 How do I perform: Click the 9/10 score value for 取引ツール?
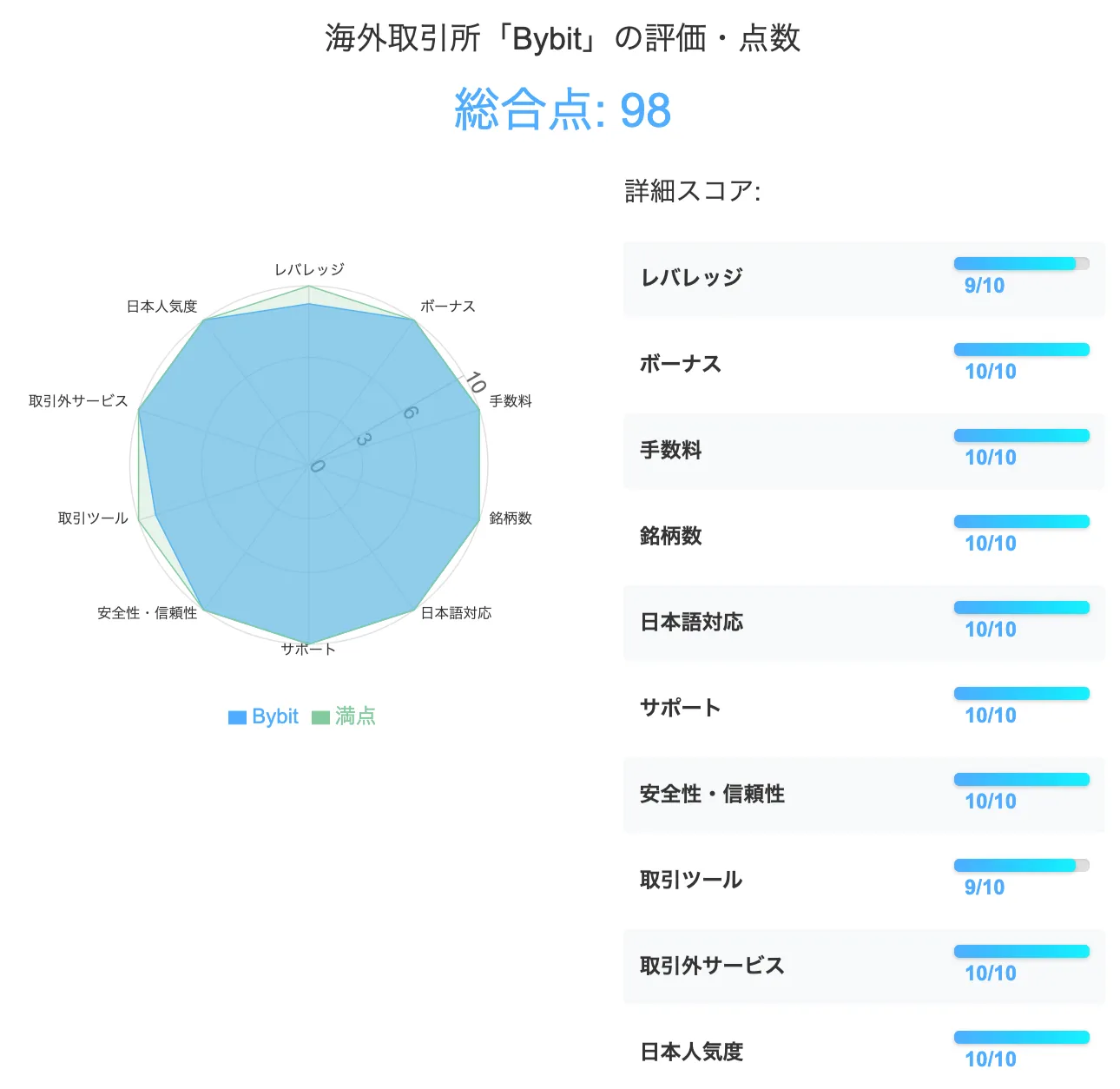coord(985,888)
